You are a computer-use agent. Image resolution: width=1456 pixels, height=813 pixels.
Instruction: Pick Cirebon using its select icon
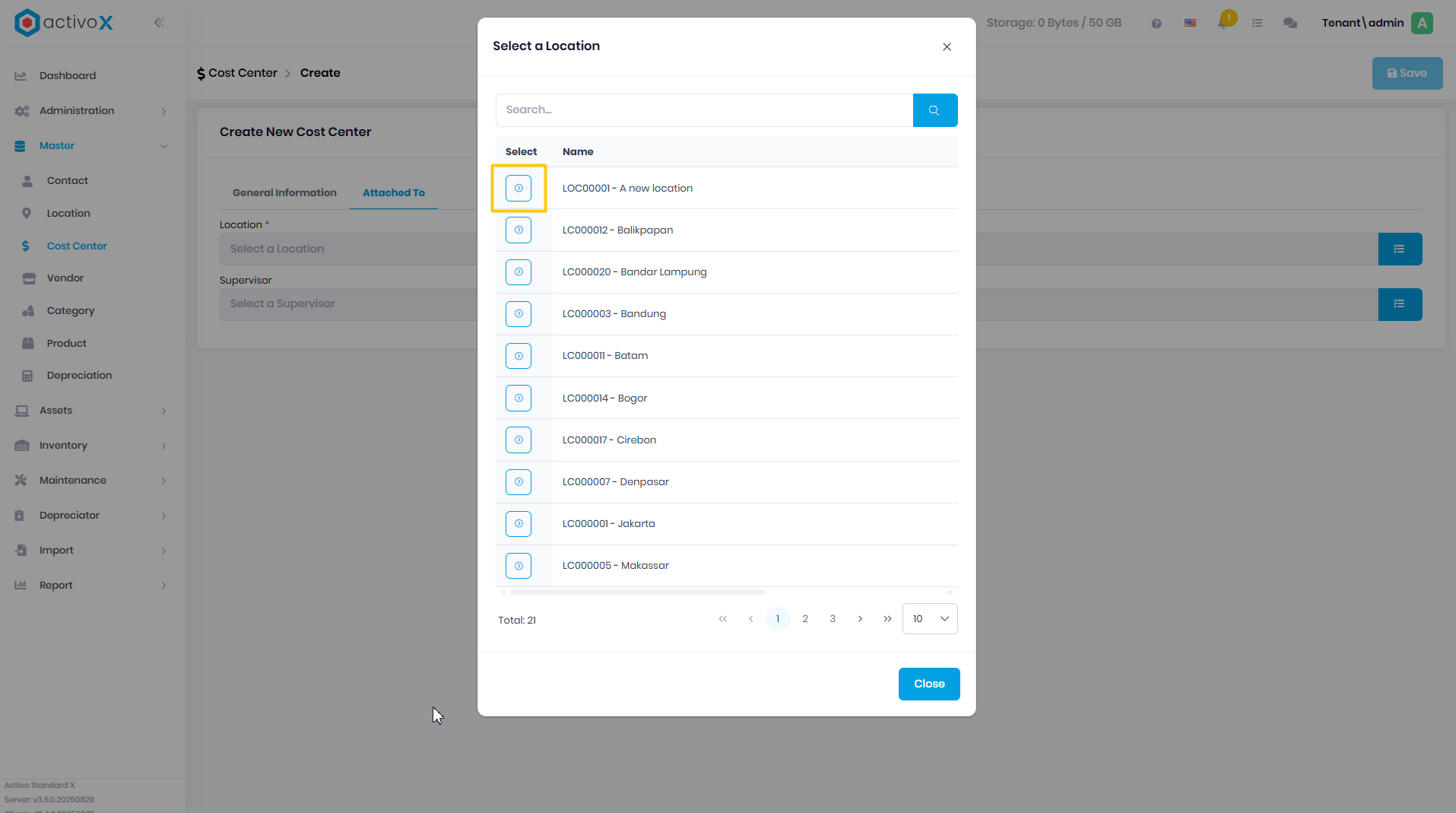click(x=519, y=440)
